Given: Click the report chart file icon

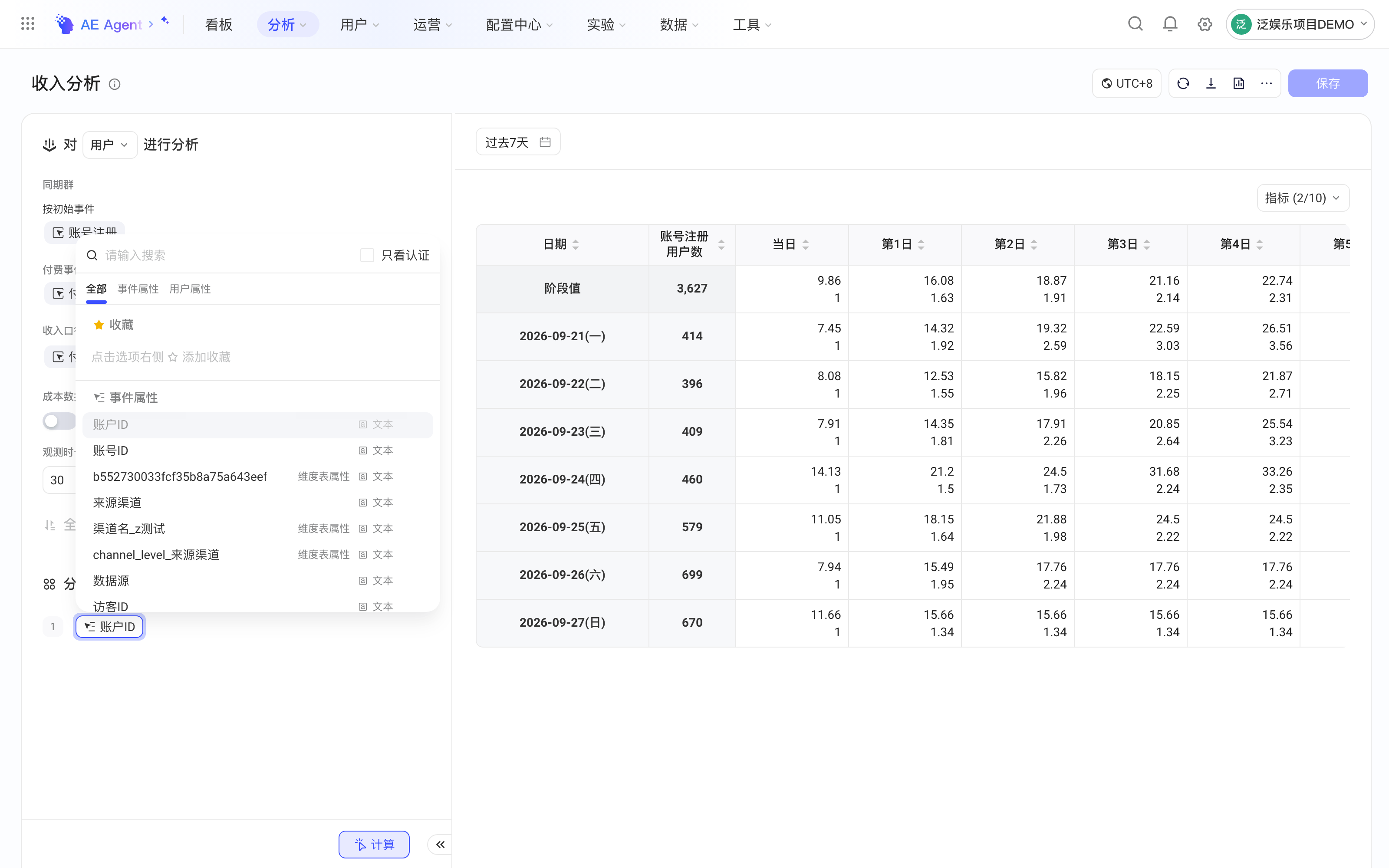Looking at the screenshot, I should [x=1239, y=84].
